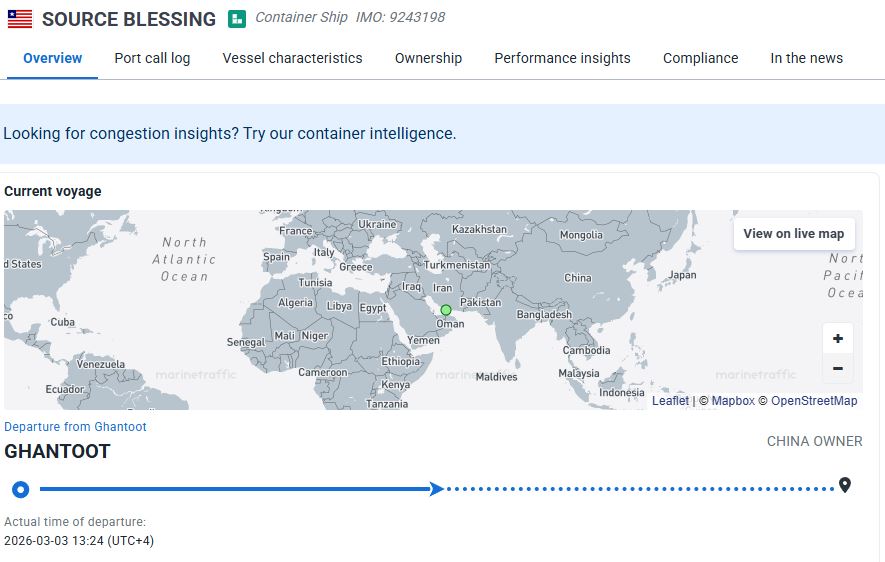Click the dotted remaining voyage progress line

click(640, 489)
